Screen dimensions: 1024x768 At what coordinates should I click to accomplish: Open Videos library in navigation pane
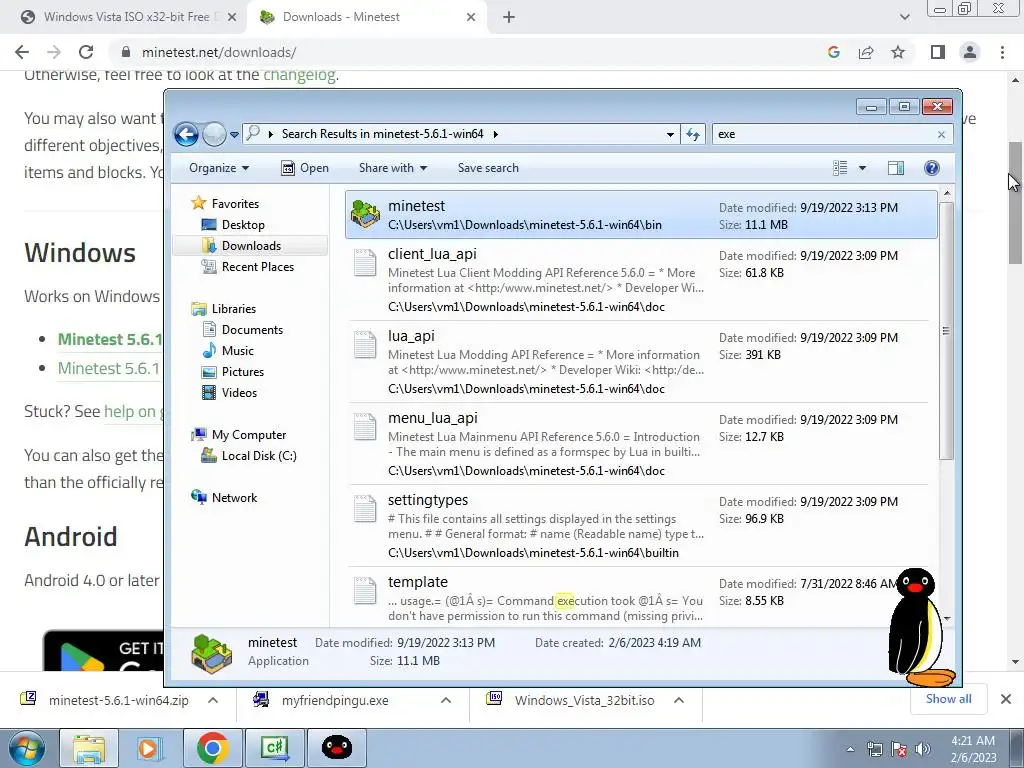(x=229, y=392)
